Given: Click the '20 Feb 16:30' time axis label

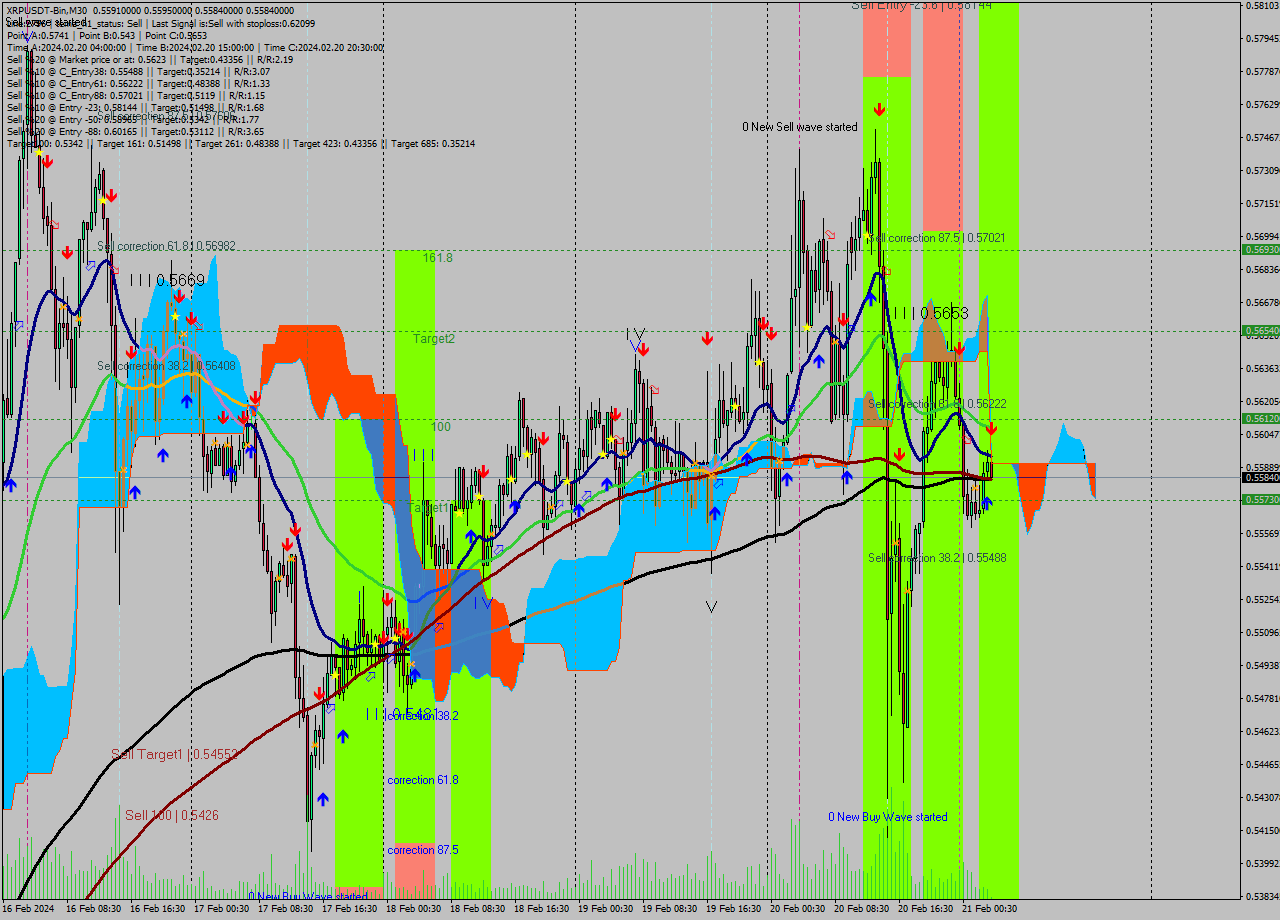Looking at the screenshot, I should point(925,909).
